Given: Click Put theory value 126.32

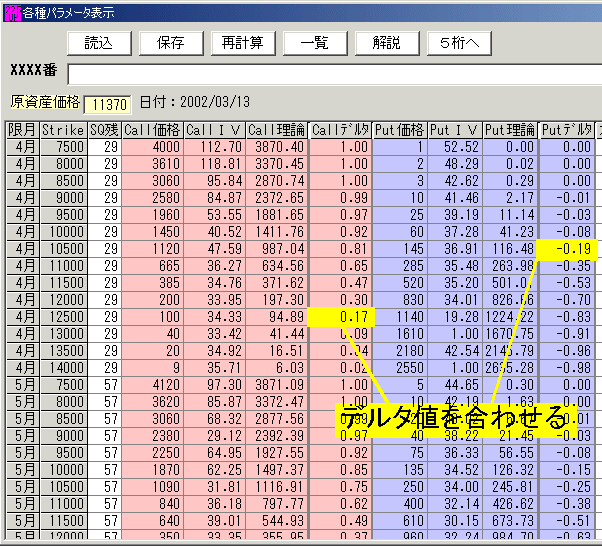Looking at the screenshot, I should coord(510,470).
